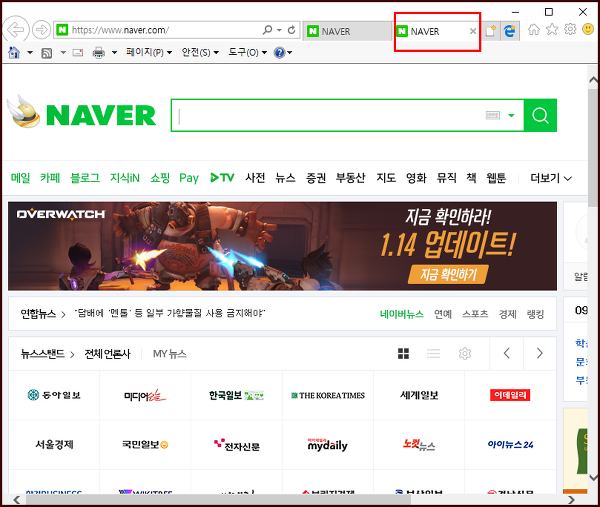
Task: Open 사전 link
Action: pyautogui.click(x=255, y=178)
